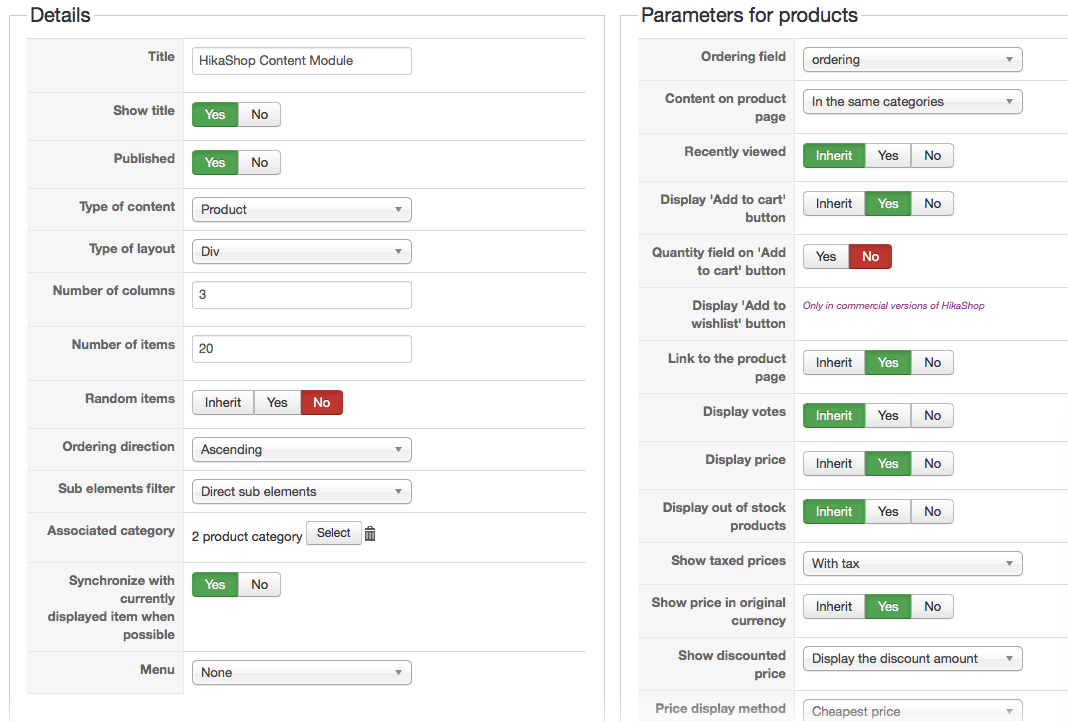
Task: Open the Type of layout dropdown
Action: tap(301, 252)
